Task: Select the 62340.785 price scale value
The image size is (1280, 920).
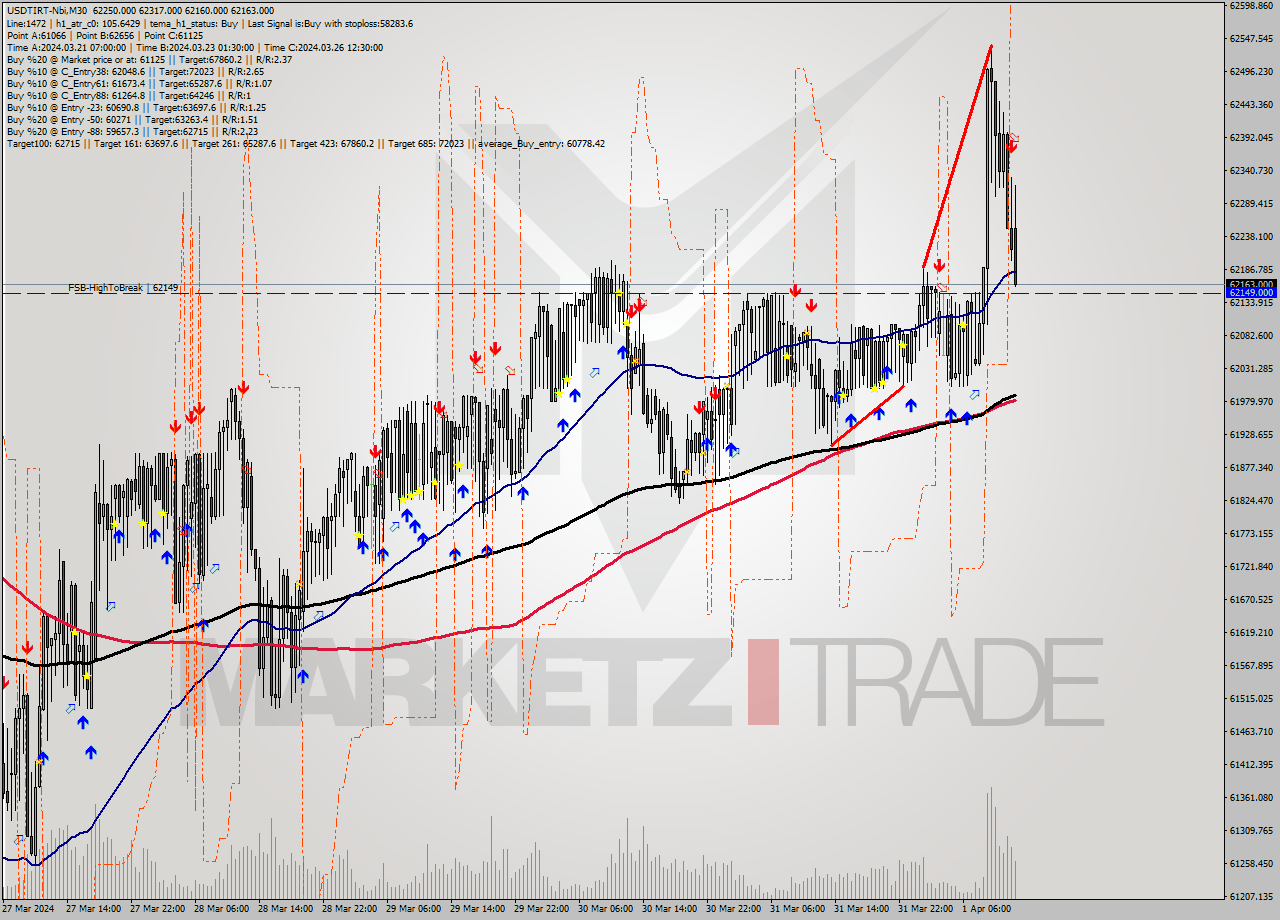Action: coord(1251,170)
